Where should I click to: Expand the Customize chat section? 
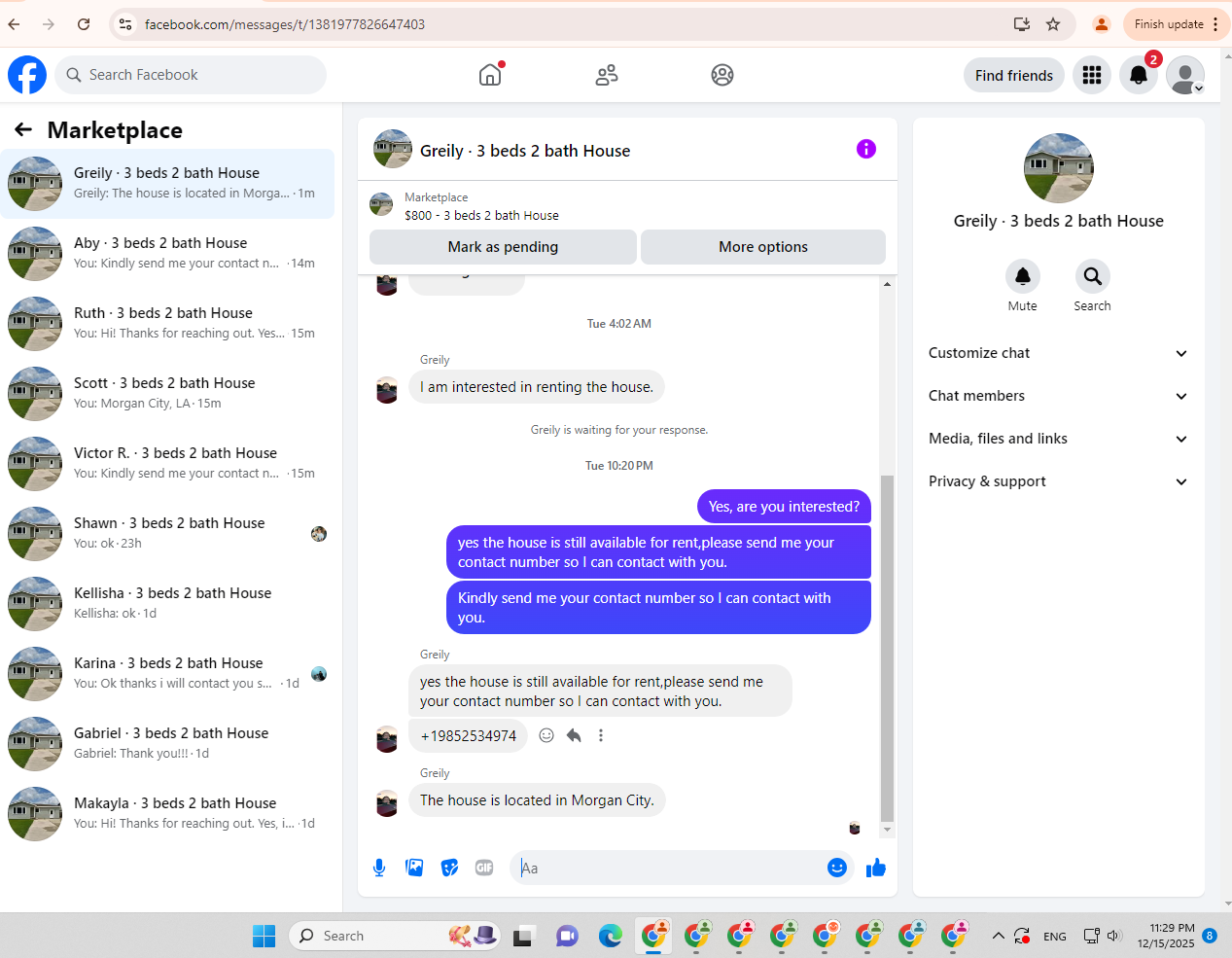click(1058, 353)
